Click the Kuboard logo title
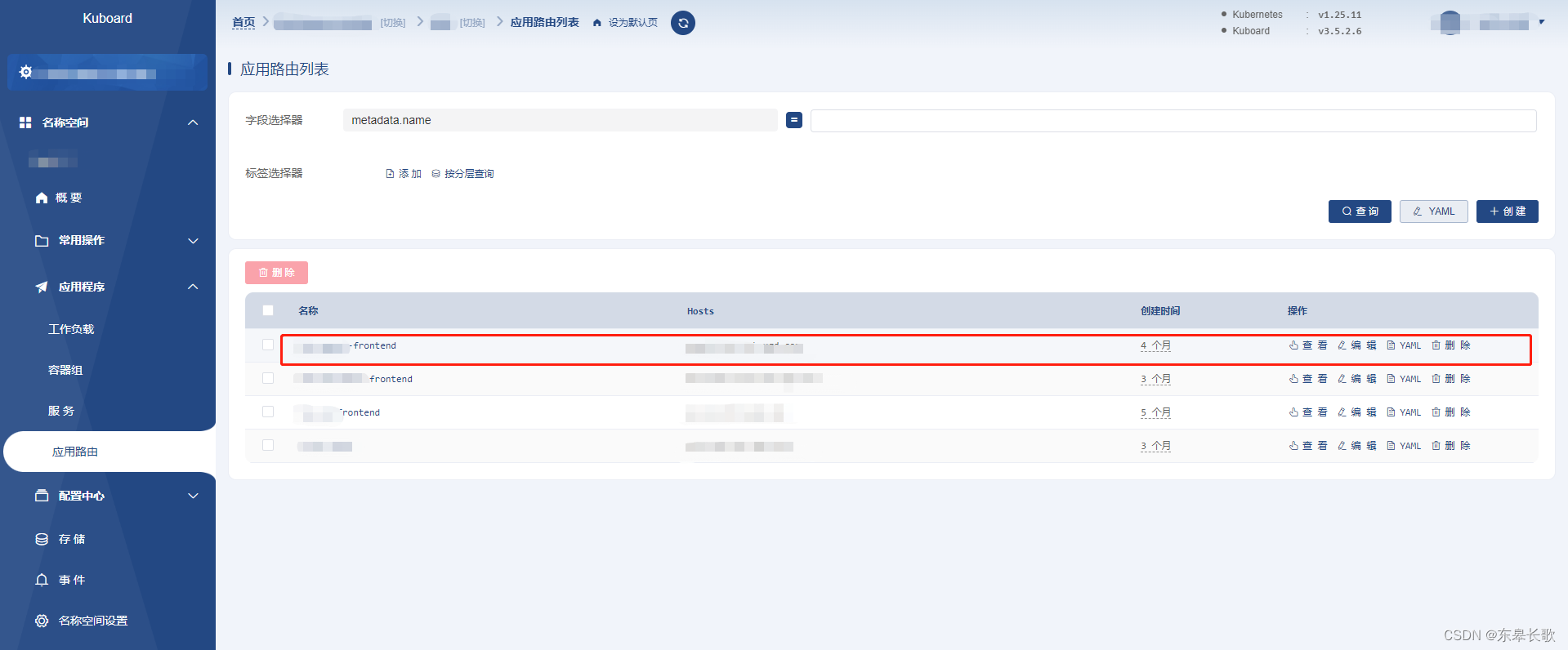The width and height of the screenshot is (1568, 650). click(107, 18)
